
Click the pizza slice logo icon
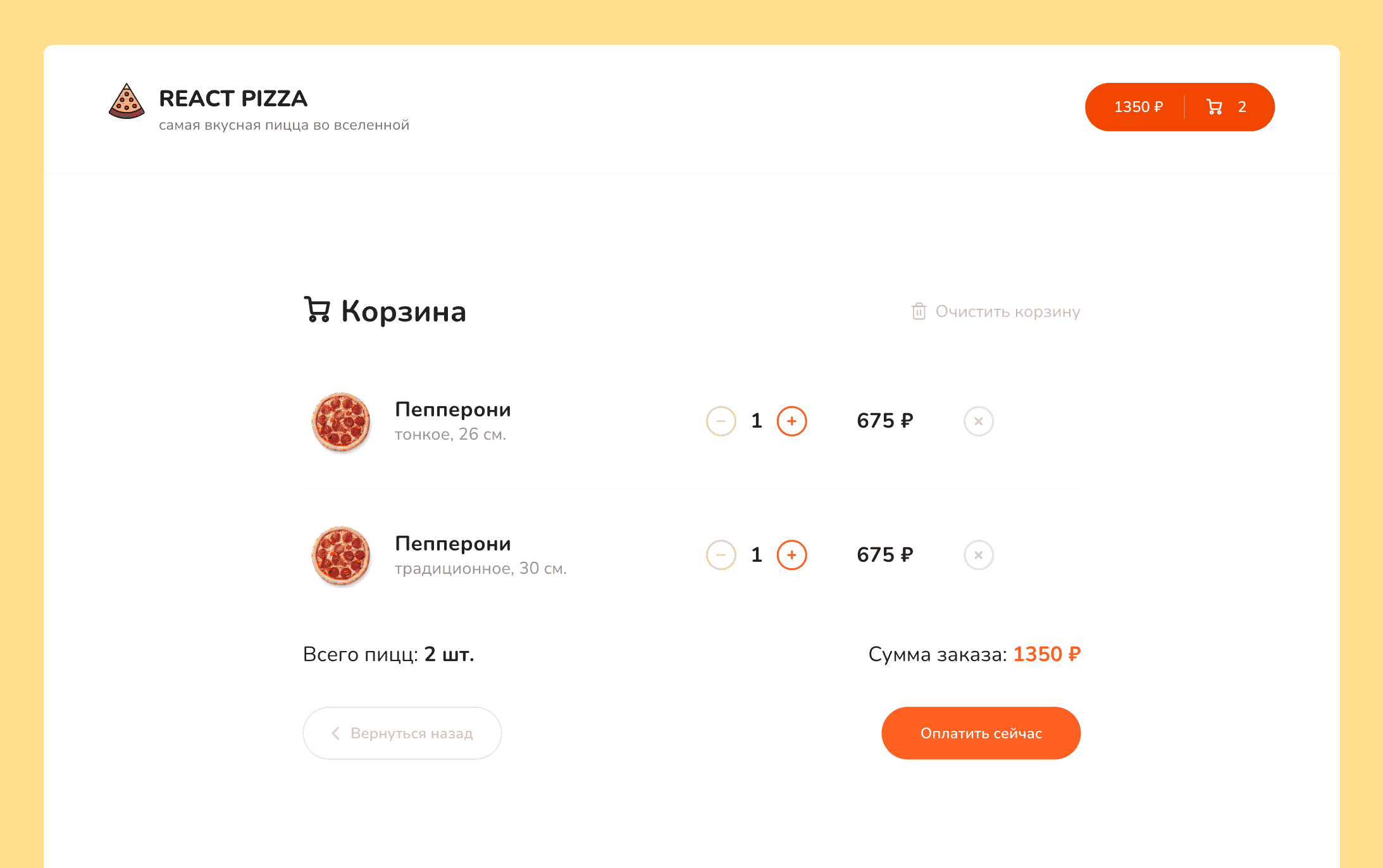127,101
